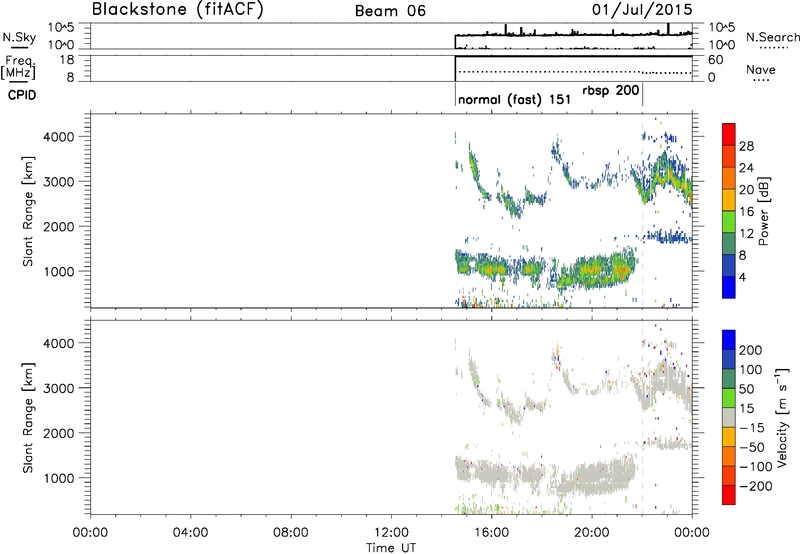This screenshot has height=554, width=800.
Task: Click the '08:00' time axis tick label
Action: 291,533
